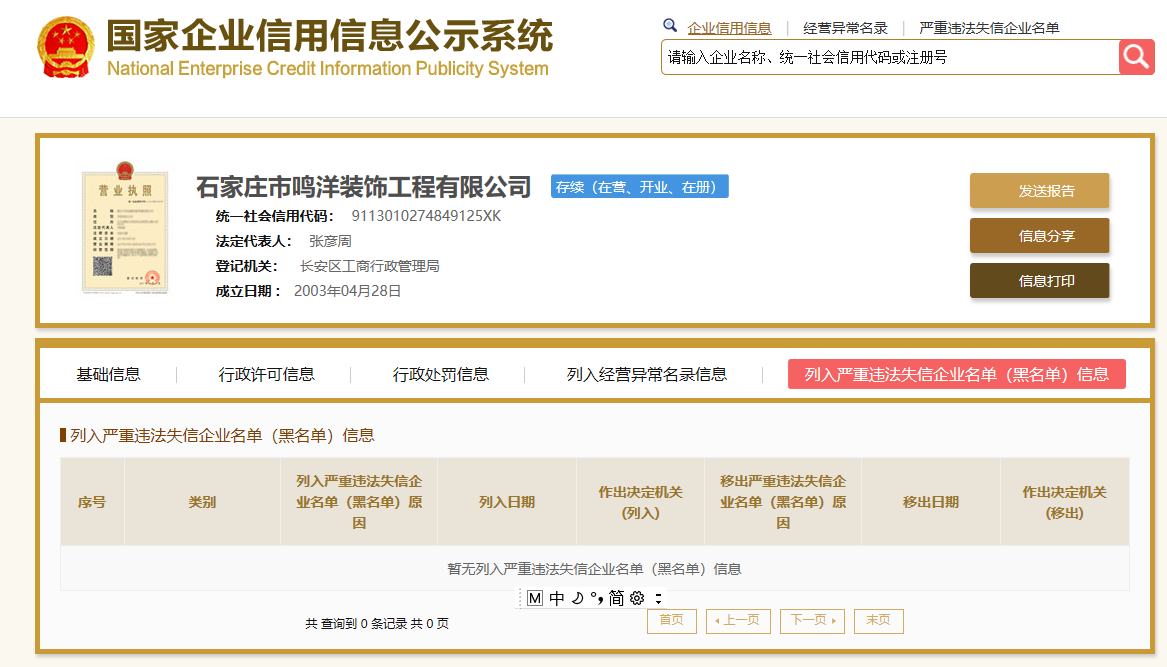Click 移出日期 column header
The height and width of the screenshot is (667, 1167).
pyautogui.click(x=930, y=502)
